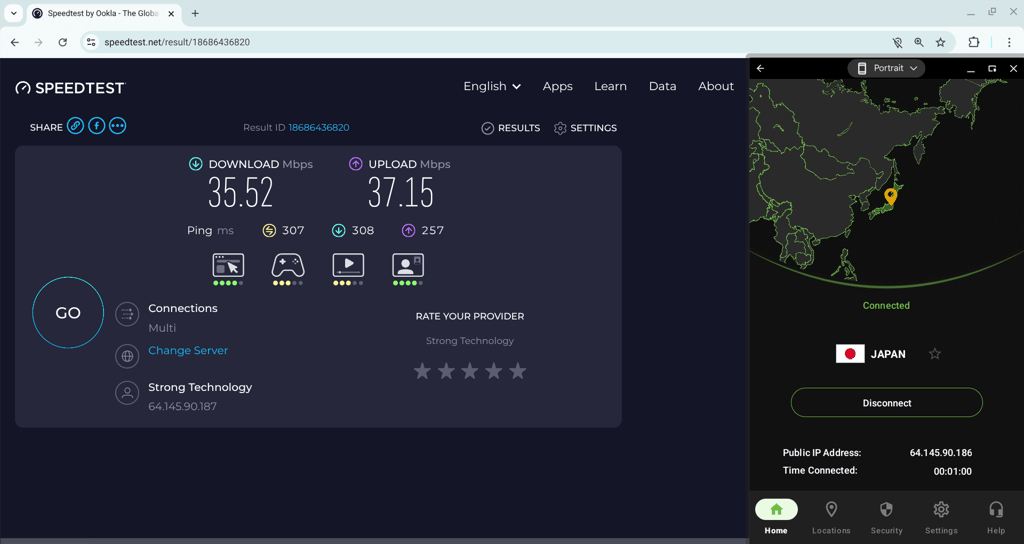Image resolution: width=1024 pixels, height=544 pixels.
Task: Open the About menu
Action: click(x=716, y=86)
